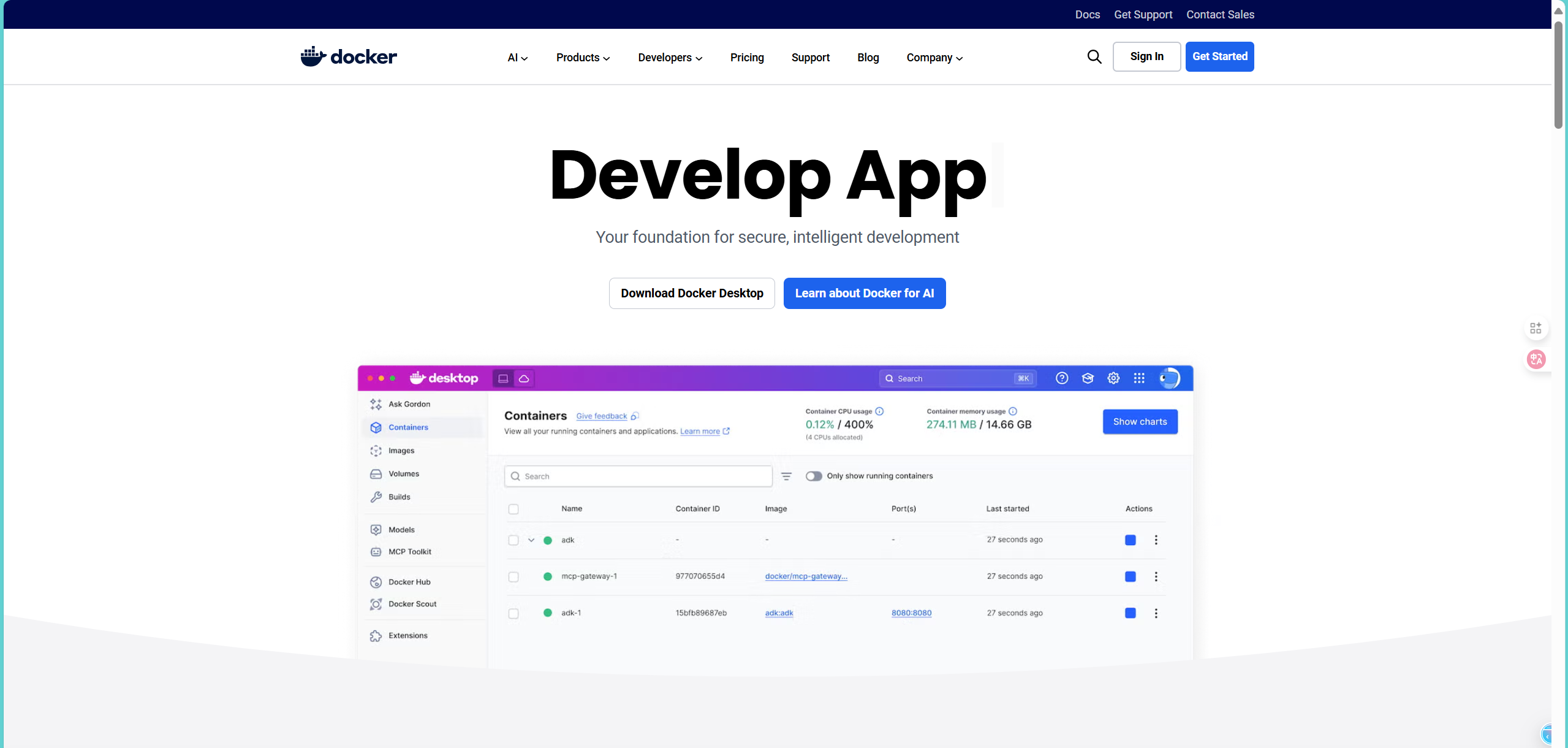The height and width of the screenshot is (748, 1568).
Task: Open Contact Sales in the top bar
Action: 1220,15
